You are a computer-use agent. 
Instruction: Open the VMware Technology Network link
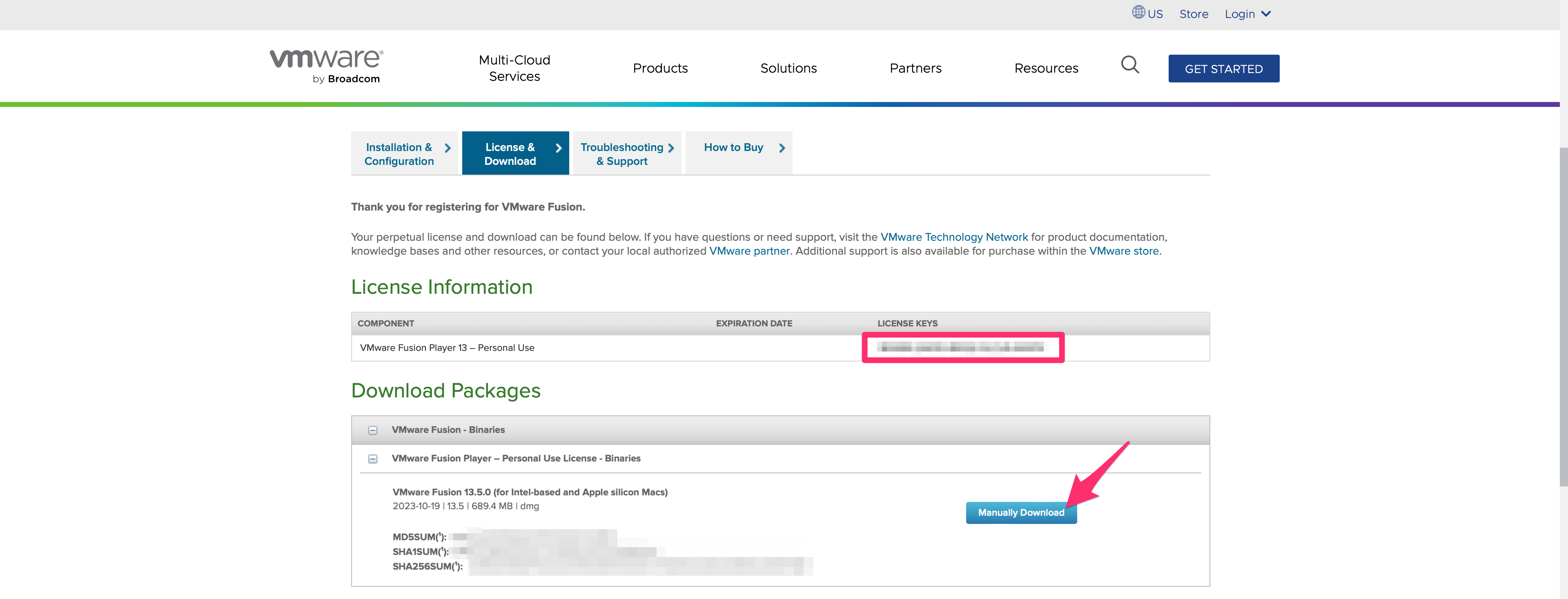click(x=954, y=237)
